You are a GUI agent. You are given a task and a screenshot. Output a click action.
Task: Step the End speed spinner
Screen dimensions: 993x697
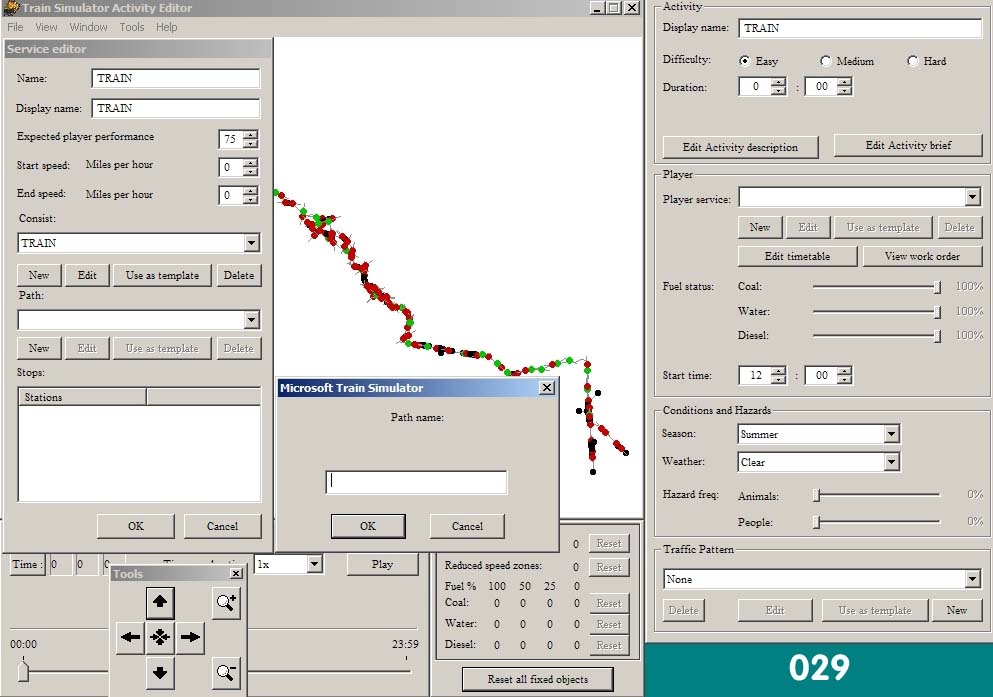[x=251, y=195]
